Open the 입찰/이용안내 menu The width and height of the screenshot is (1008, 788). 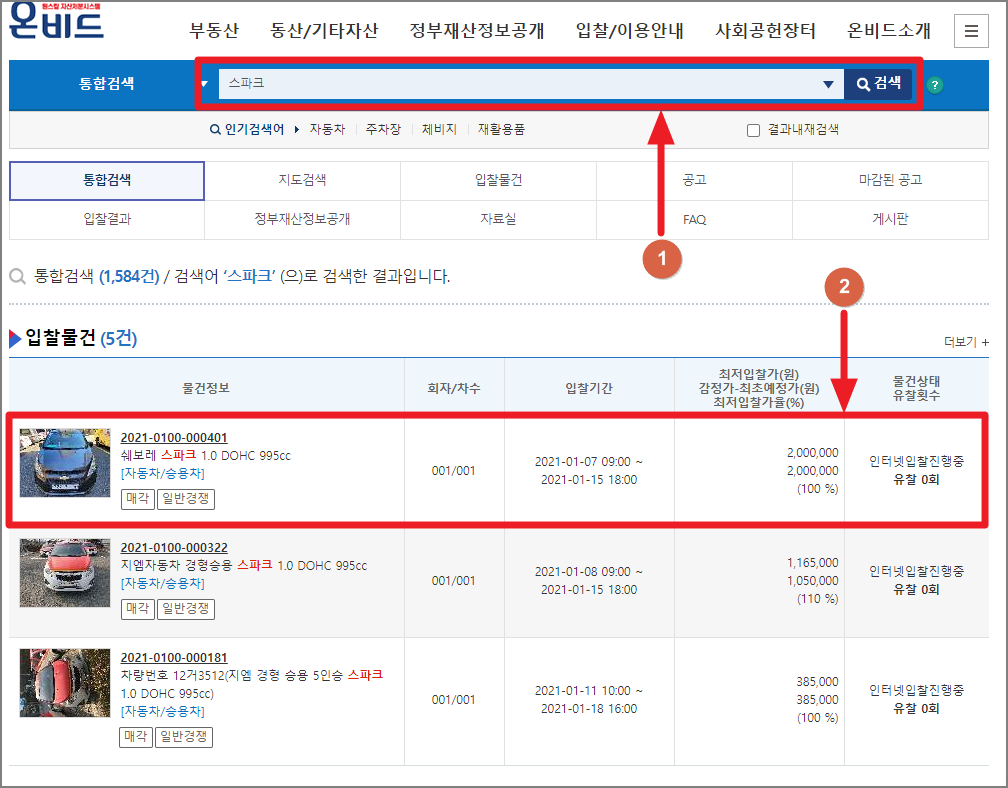coord(629,30)
